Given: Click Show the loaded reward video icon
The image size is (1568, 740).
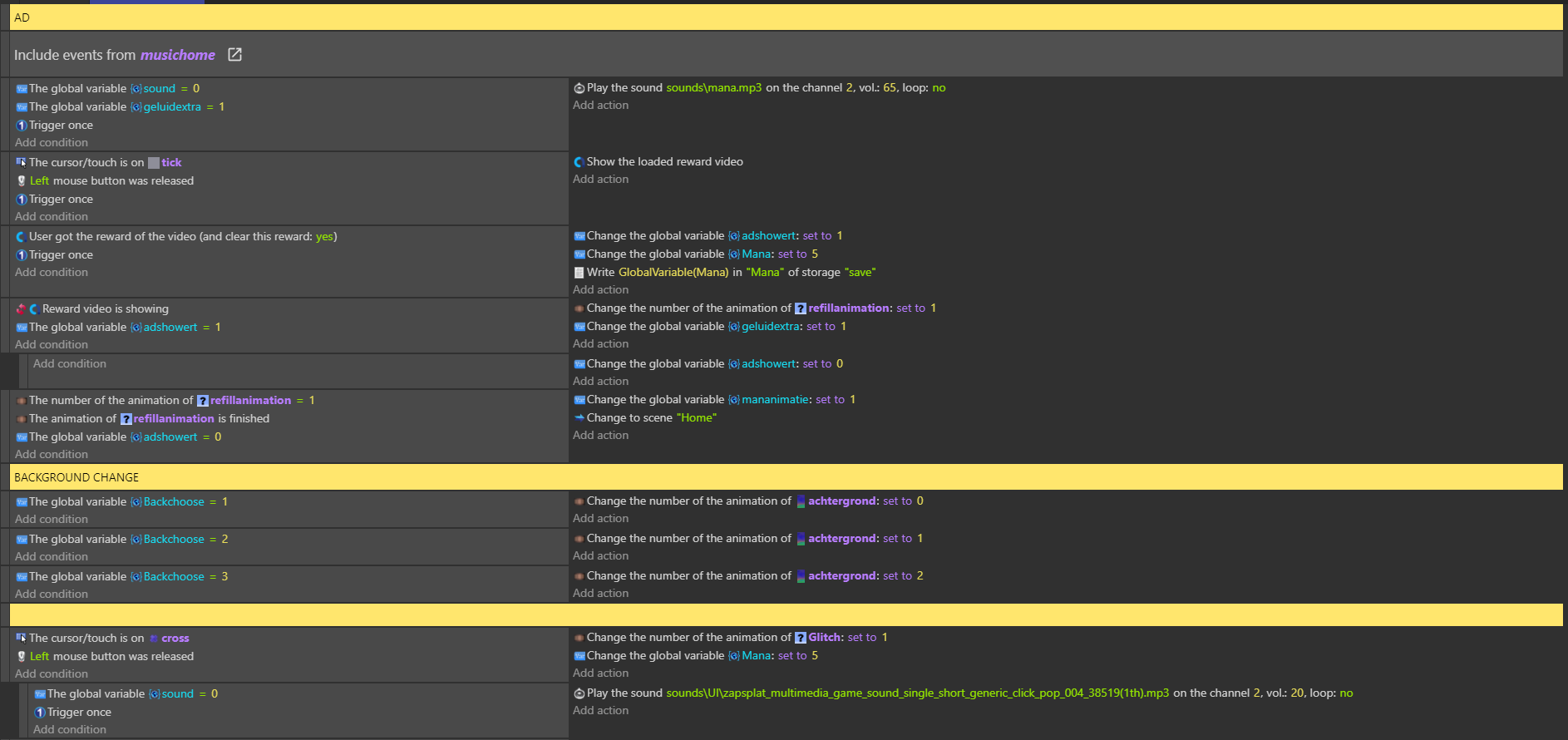Looking at the screenshot, I should tap(579, 162).
